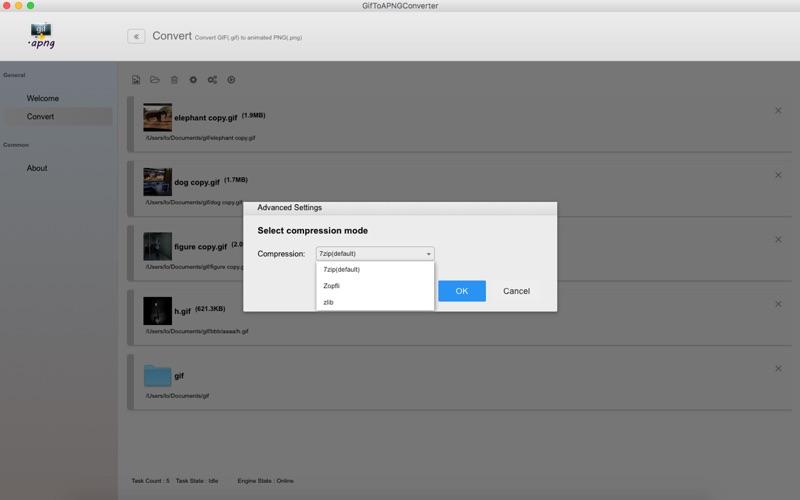
Task: Remove figure copy.gif with its X
Action: point(778,239)
